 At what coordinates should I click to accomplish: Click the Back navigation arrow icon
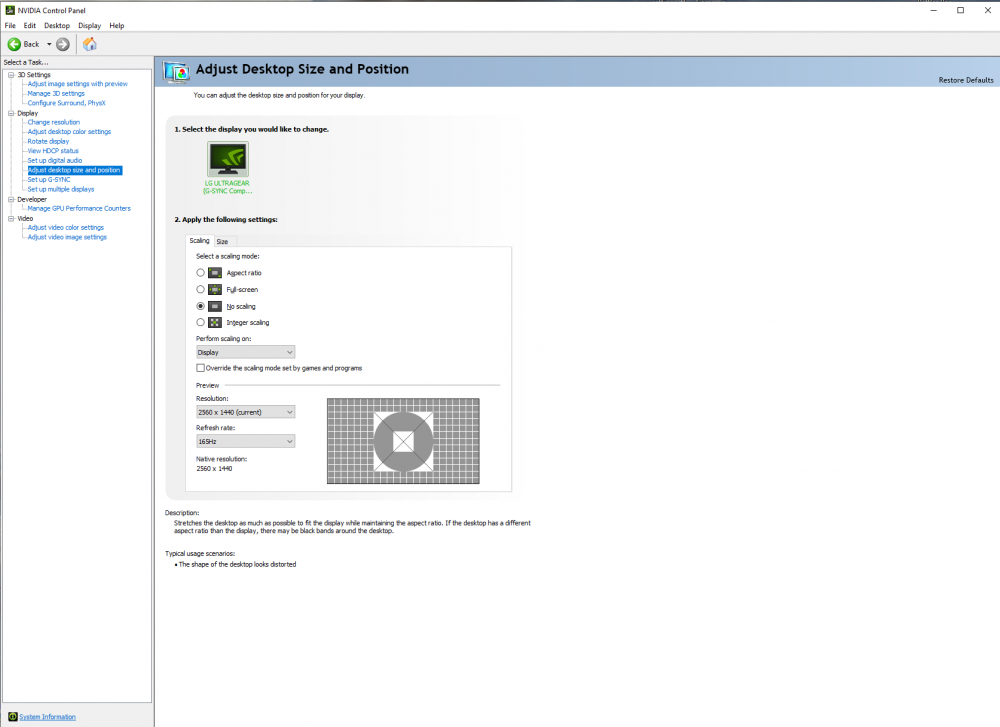[14, 44]
